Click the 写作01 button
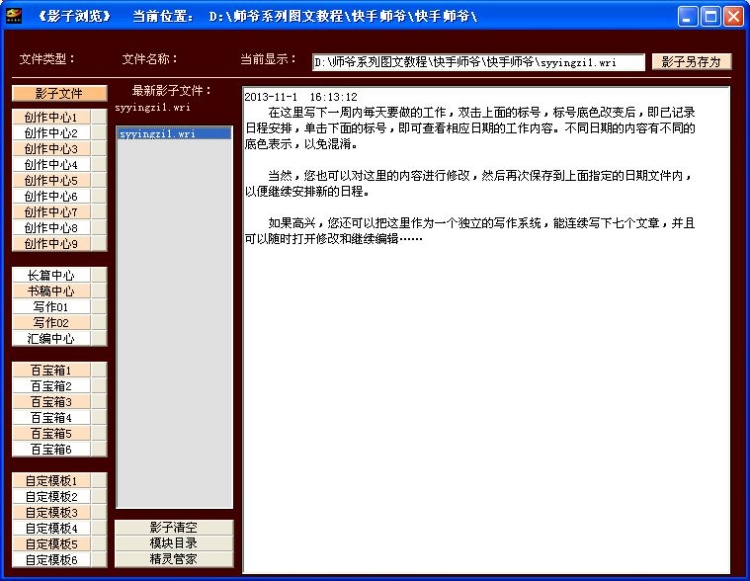The width and height of the screenshot is (750, 581). tap(51, 307)
